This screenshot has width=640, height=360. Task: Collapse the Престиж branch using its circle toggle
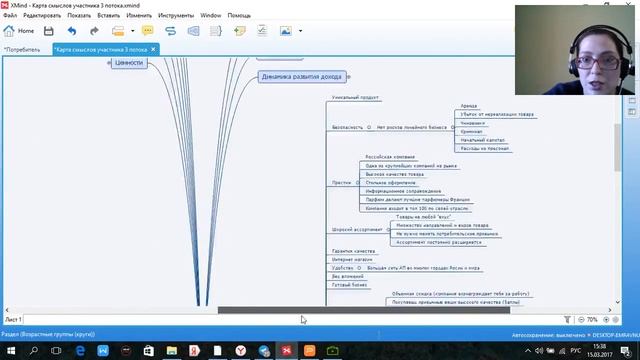pos(358,182)
